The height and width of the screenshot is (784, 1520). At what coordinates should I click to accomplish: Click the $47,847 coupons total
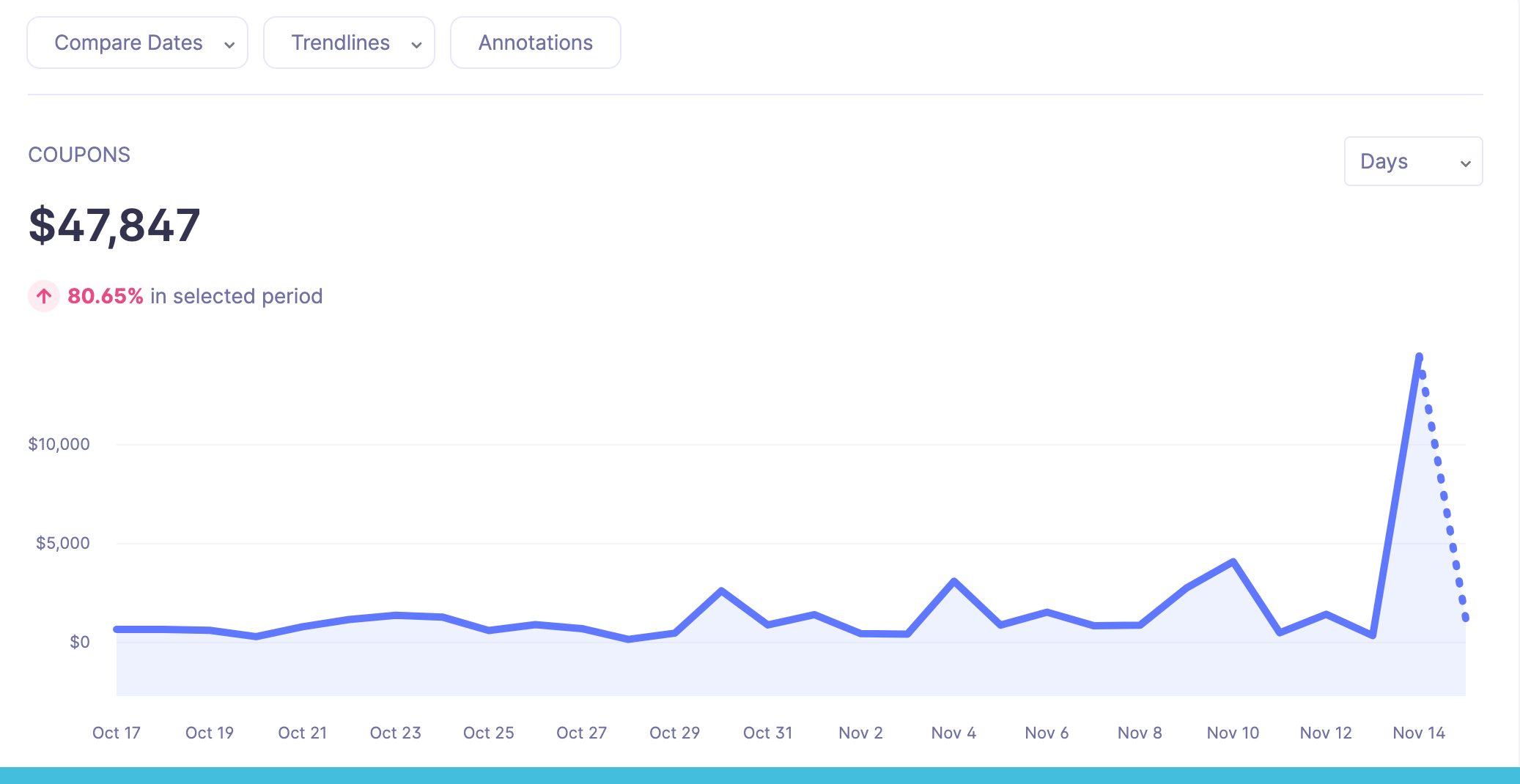(x=114, y=226)
